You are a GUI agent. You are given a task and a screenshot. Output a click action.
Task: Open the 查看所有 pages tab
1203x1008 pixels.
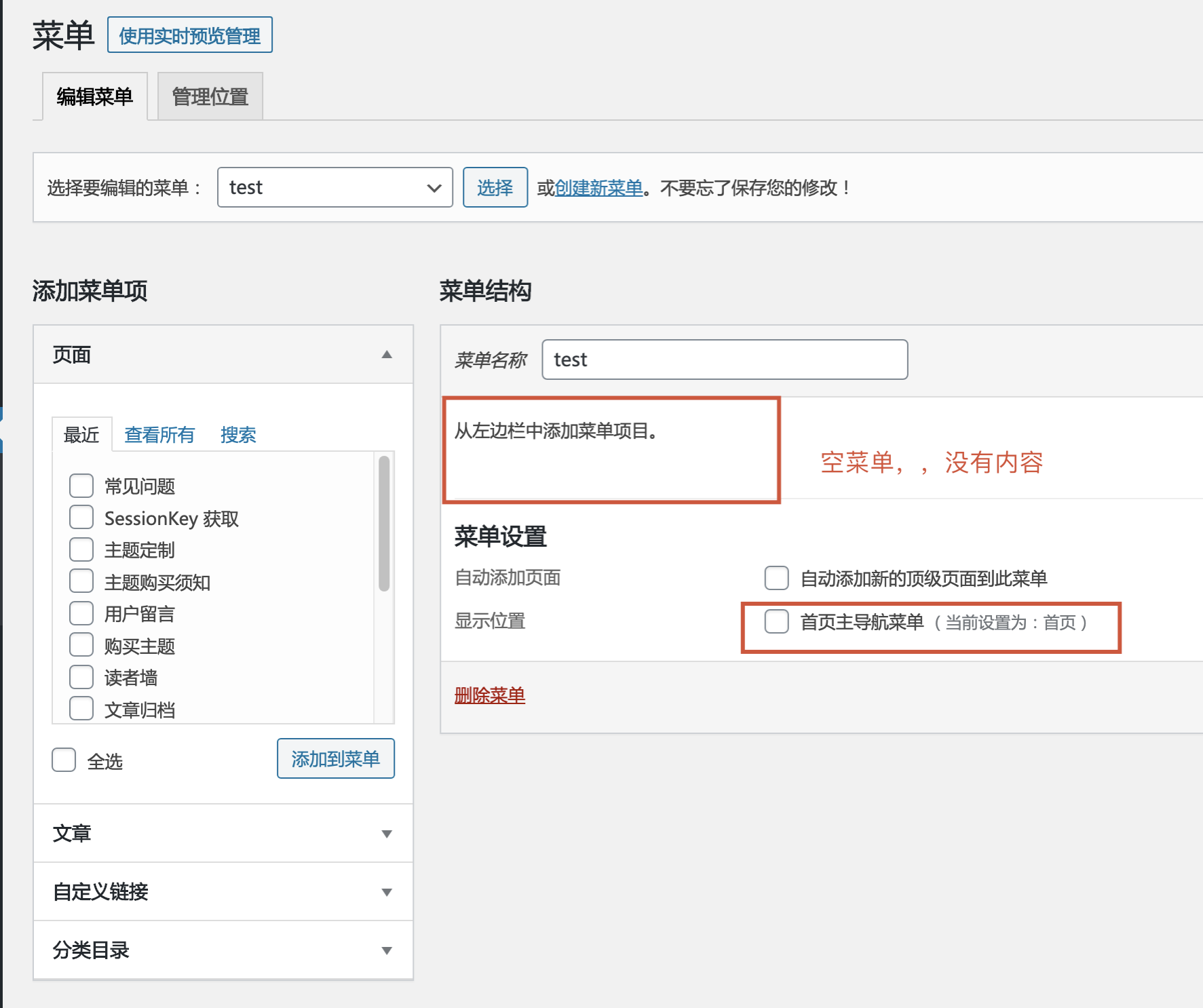click(x=159, y=435)
